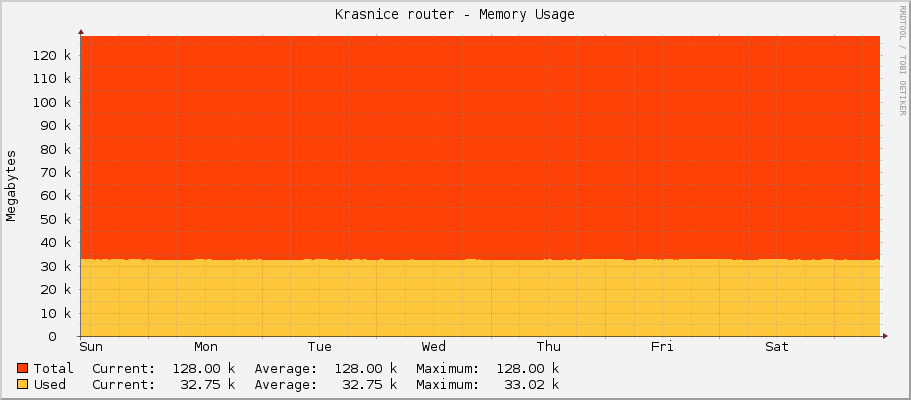The width and height of the screenshot is (911, 400).
Task: Click the '120 k' y-axis value
Action: tap(52, 56)
